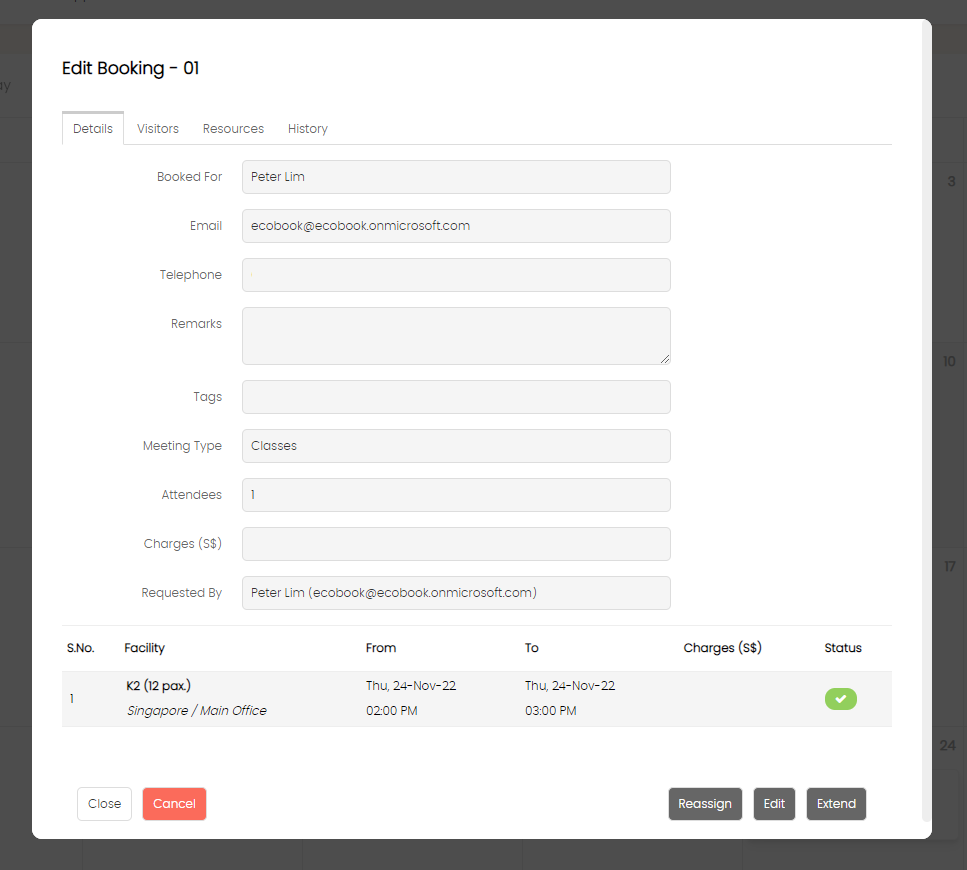Click the To time 03:00 PM

click(551, 710)
